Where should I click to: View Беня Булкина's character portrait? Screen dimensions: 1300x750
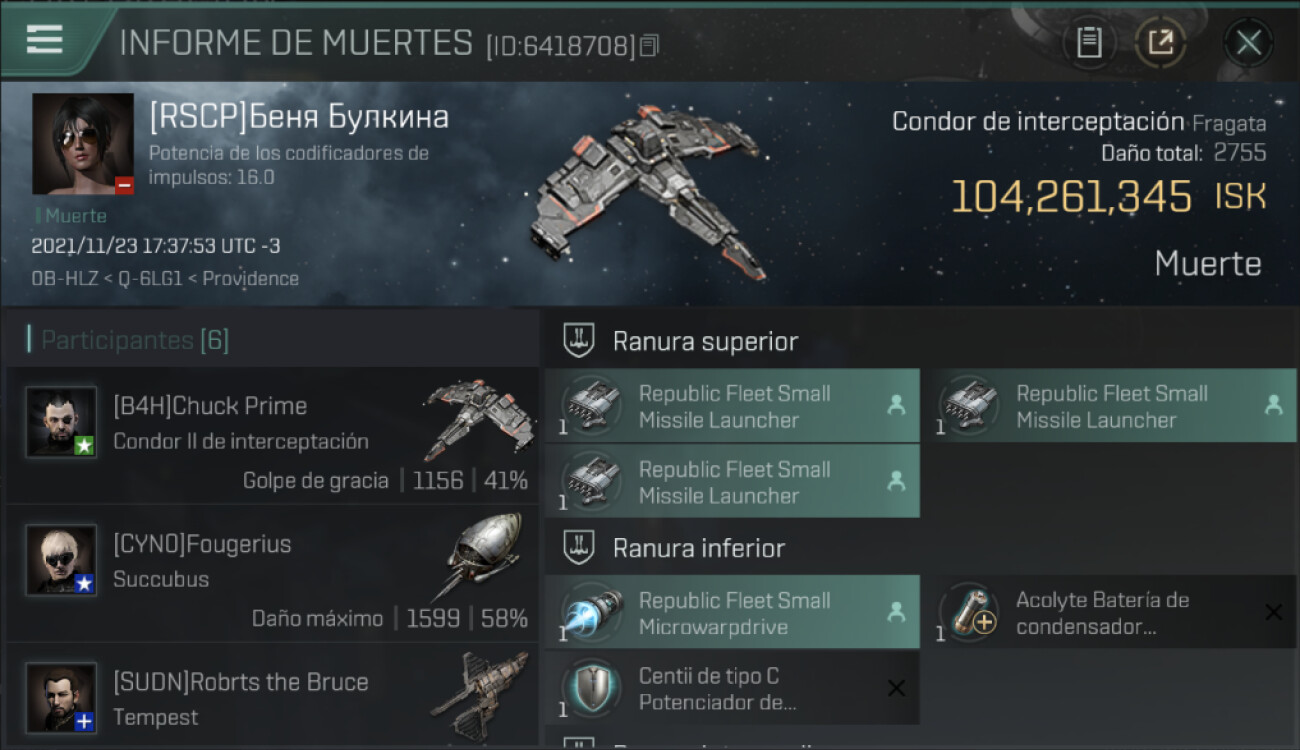83,144
